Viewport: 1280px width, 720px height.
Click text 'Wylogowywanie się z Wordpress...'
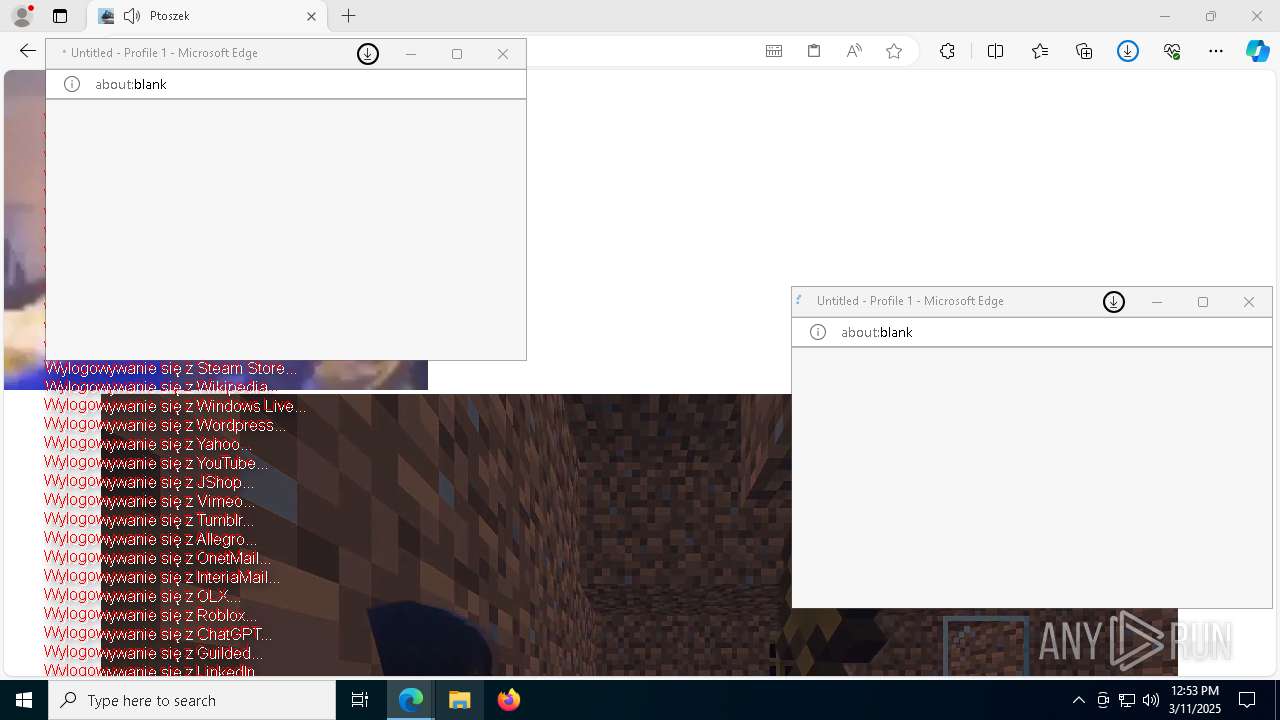coord(165,425)
